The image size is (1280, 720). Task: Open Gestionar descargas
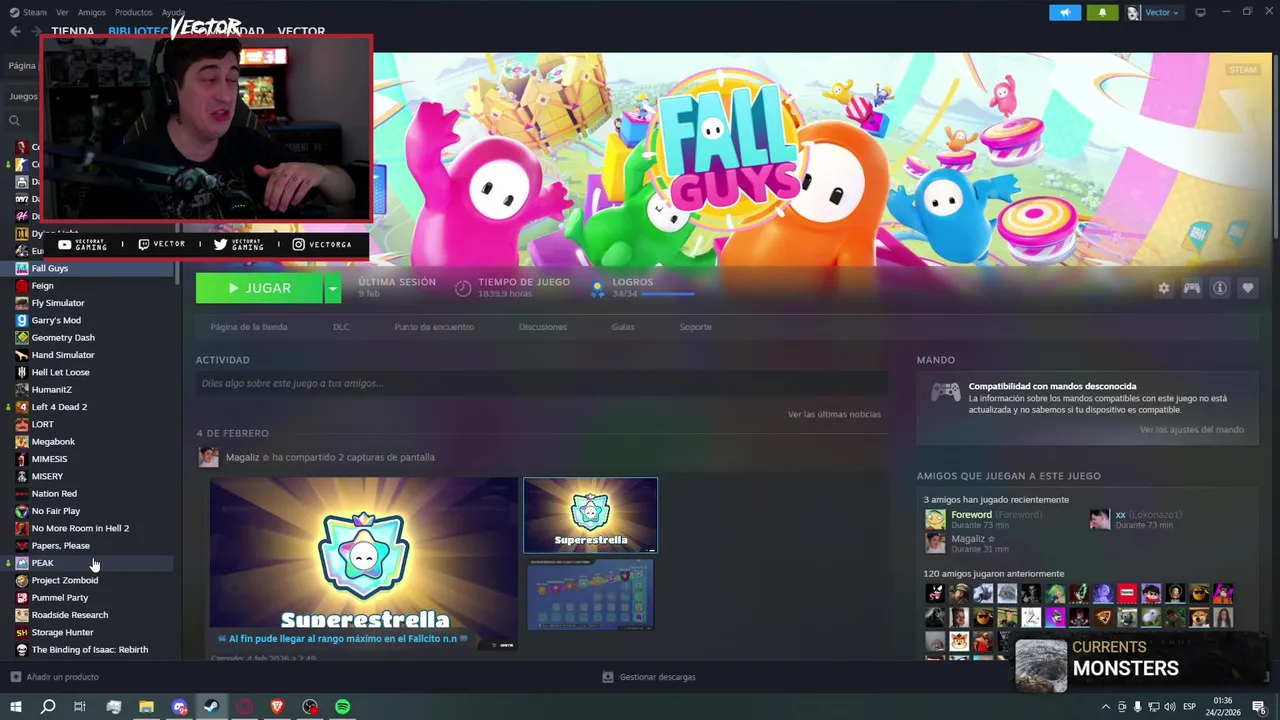648,677
